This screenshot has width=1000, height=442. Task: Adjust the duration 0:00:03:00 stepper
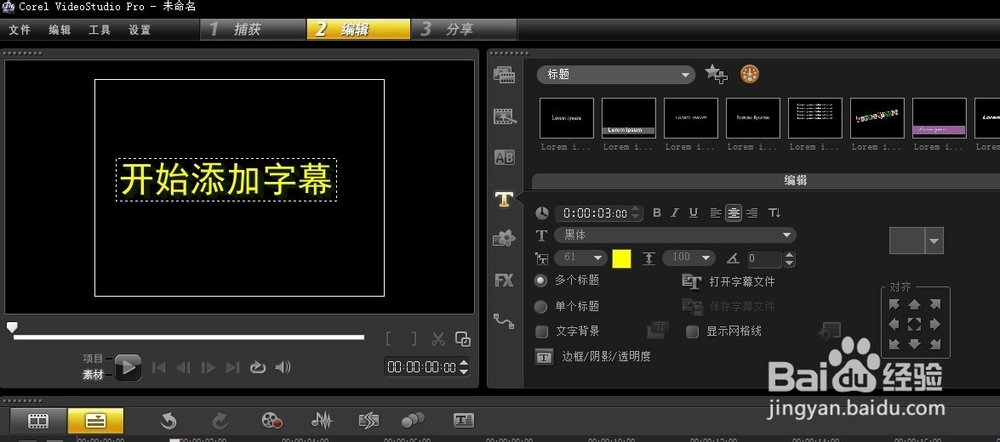[636, 213]
